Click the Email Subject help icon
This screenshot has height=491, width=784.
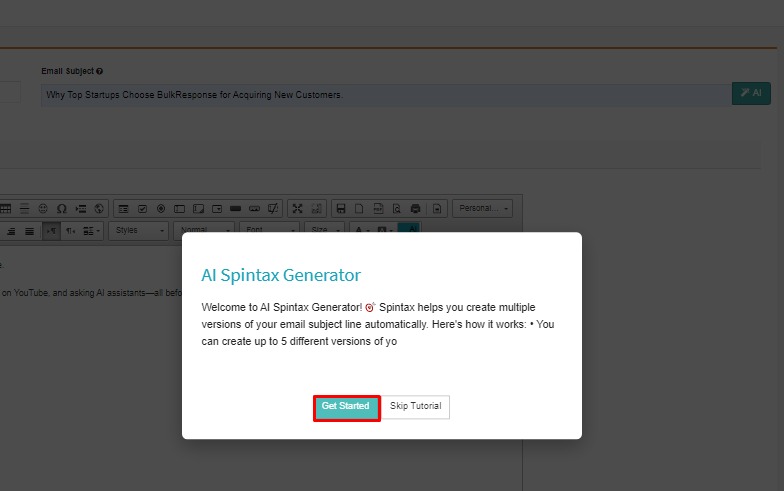[99, 71]
